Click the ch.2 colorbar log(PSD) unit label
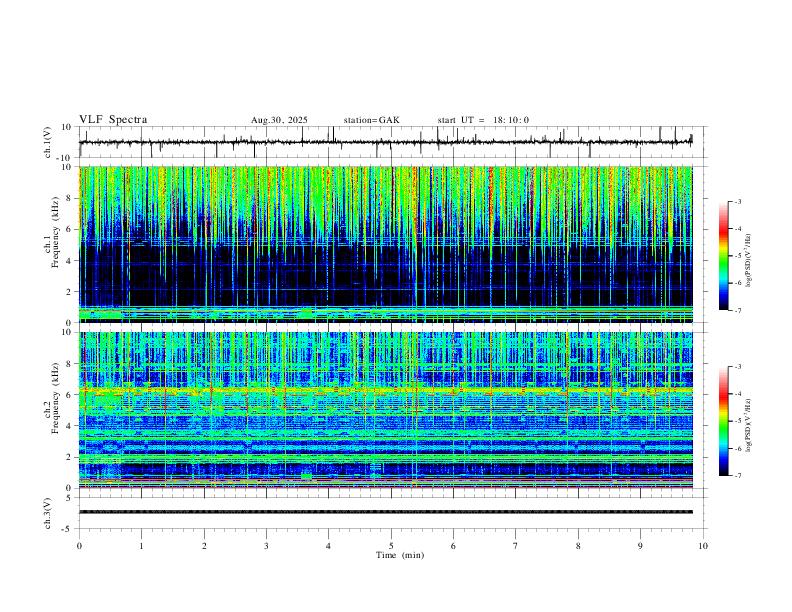 748,425
